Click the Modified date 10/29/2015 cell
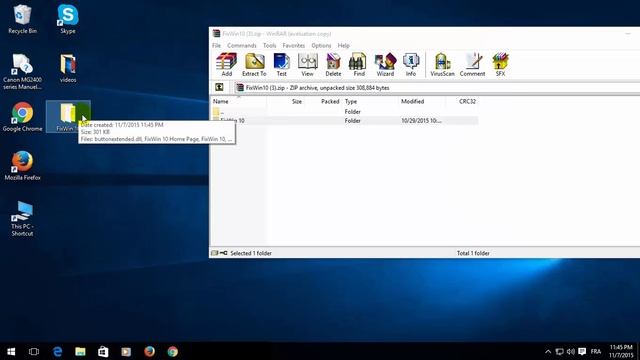The width and height of the screenshot is (640, 360). coord(421,120)
